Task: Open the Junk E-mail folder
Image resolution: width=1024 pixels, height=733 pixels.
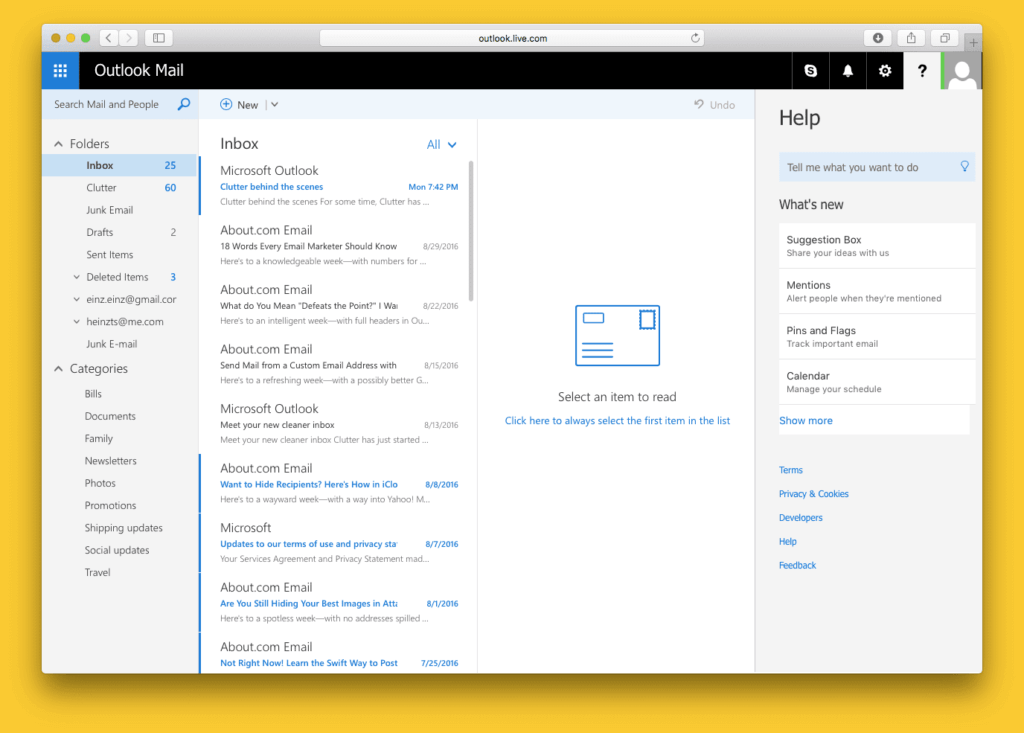Action: click(x=120, y=344)
